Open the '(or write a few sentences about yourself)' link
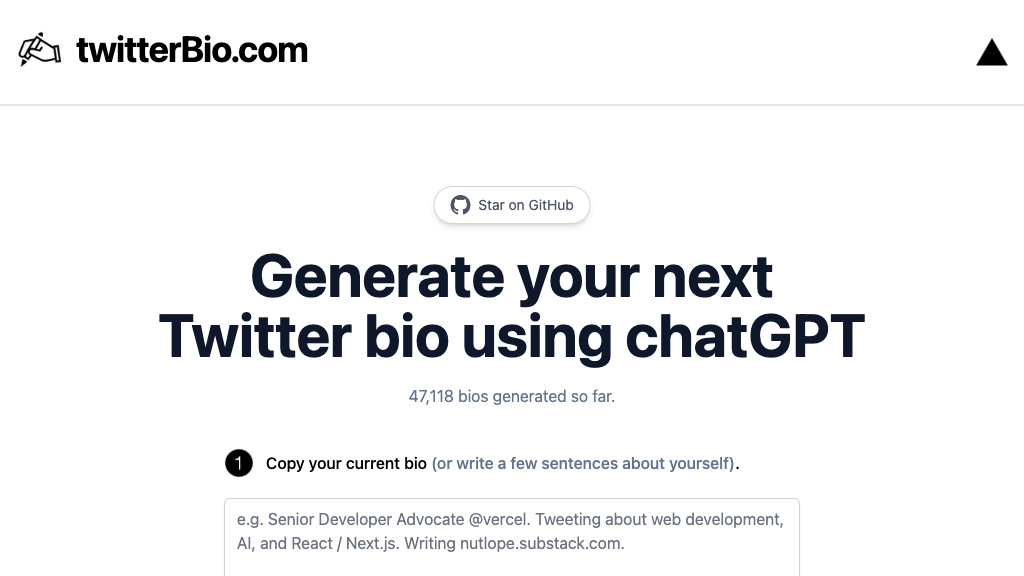This screenshot has width=1024, height=576. click(x=581, y=463)
